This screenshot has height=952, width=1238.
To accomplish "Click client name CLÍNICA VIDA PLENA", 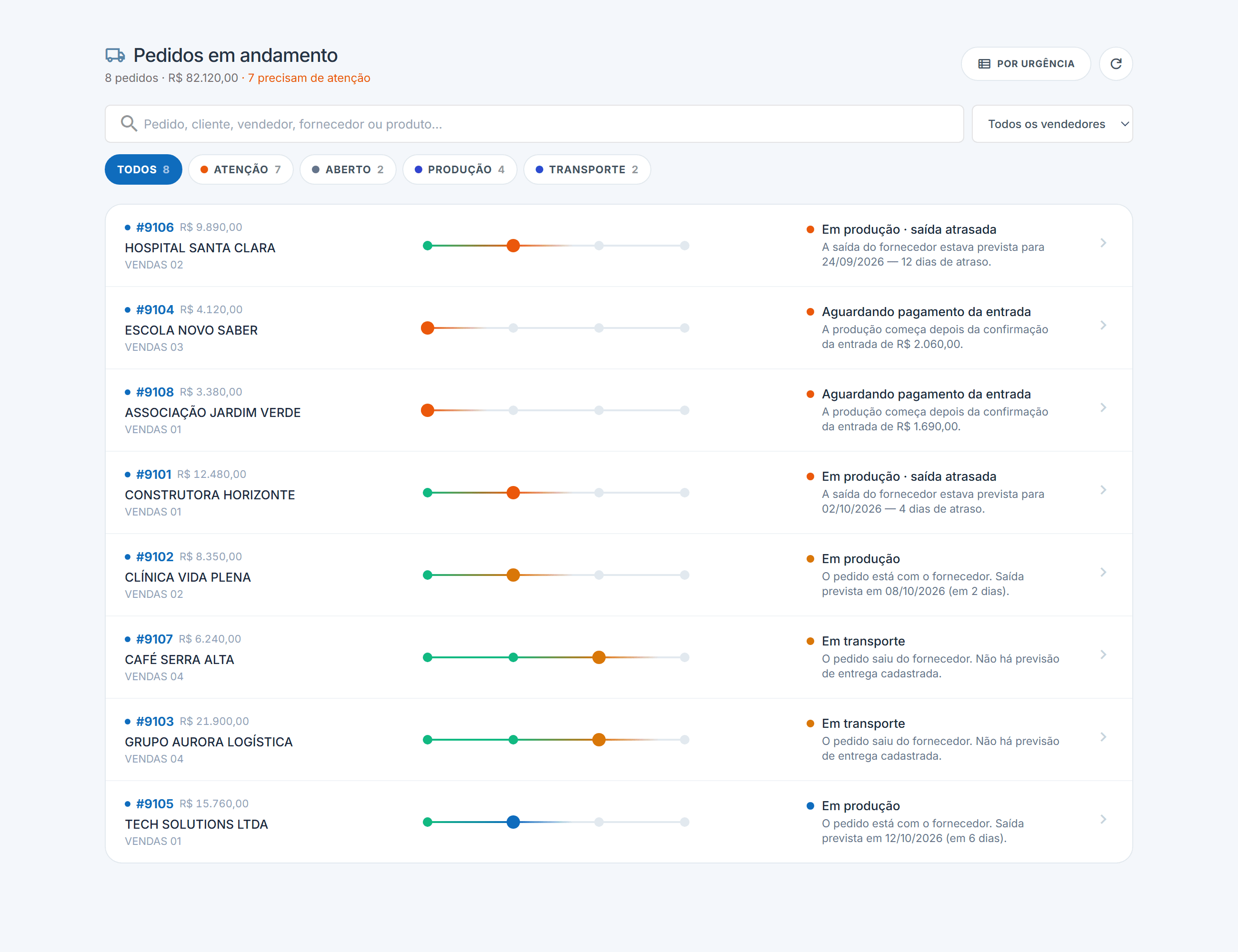I will pos(188,577).
